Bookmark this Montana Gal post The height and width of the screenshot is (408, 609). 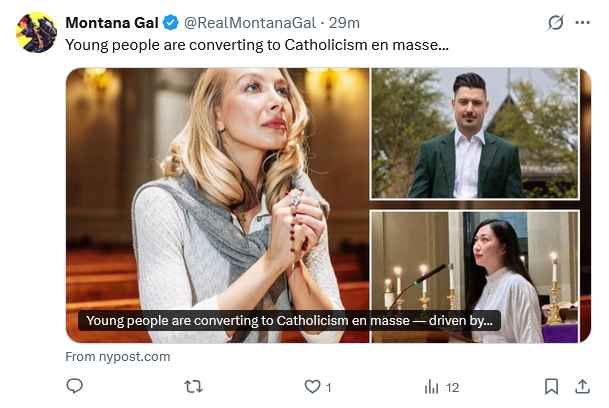pyautogui.click(x=551, y=386)
